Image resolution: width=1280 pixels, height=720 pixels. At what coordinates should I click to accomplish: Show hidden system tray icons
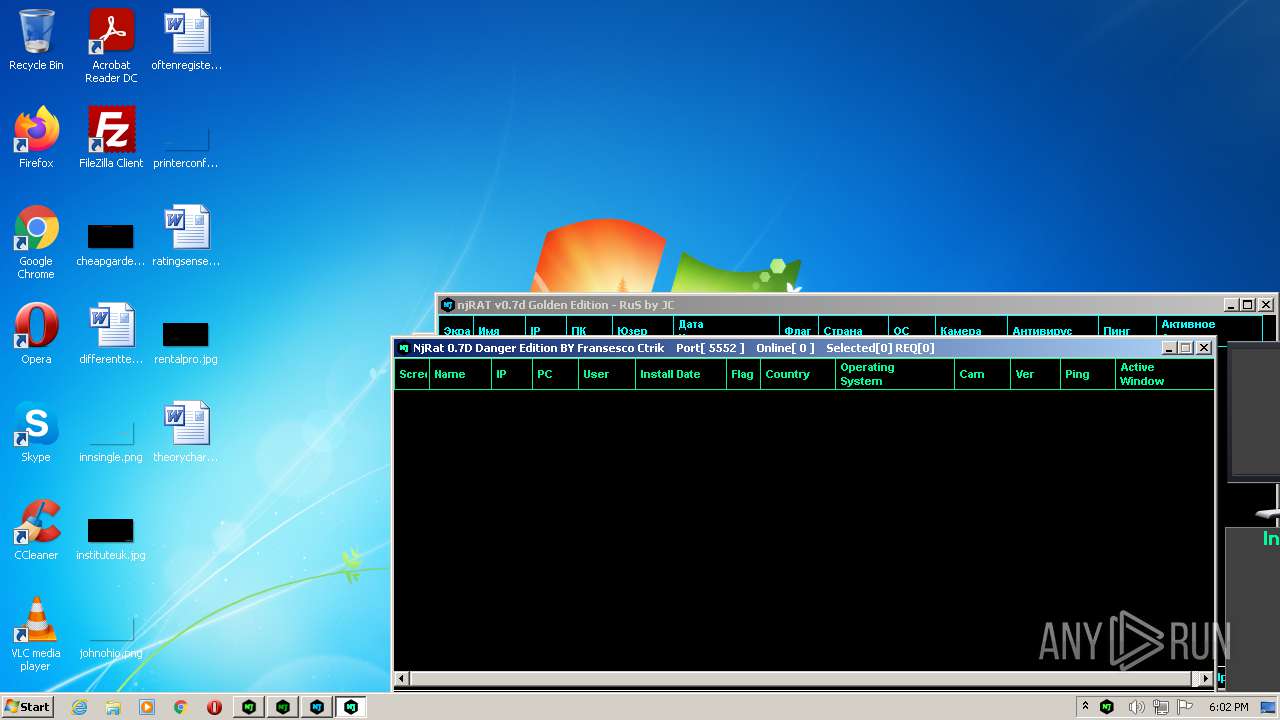(1085, 707)
